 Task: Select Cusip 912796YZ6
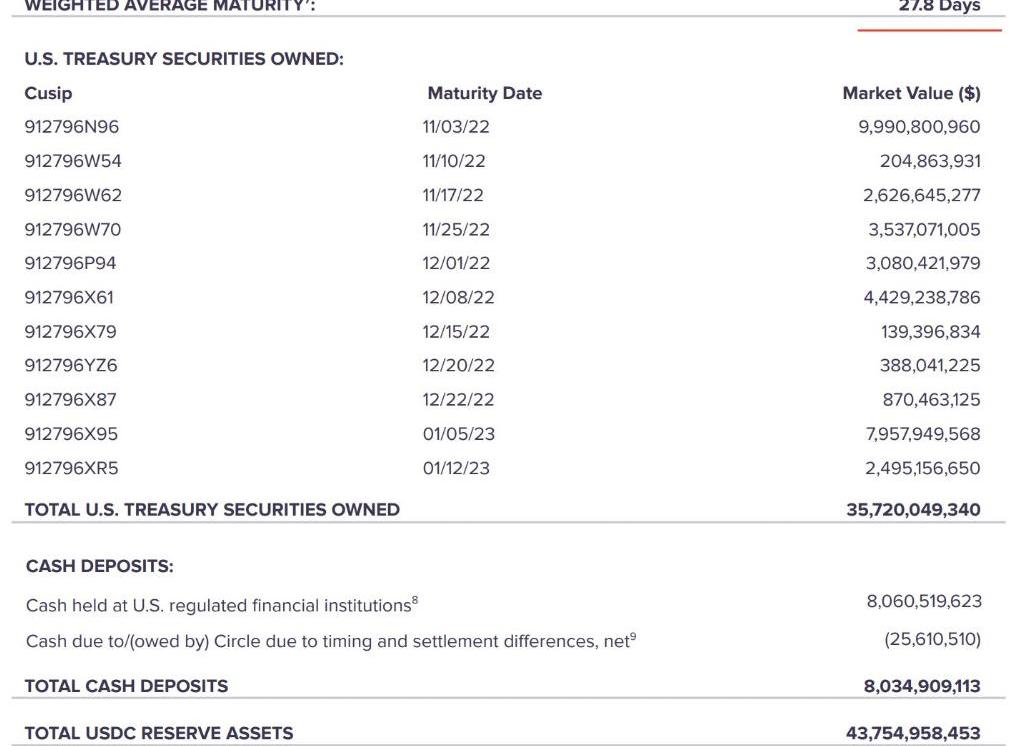coord(71,365)
